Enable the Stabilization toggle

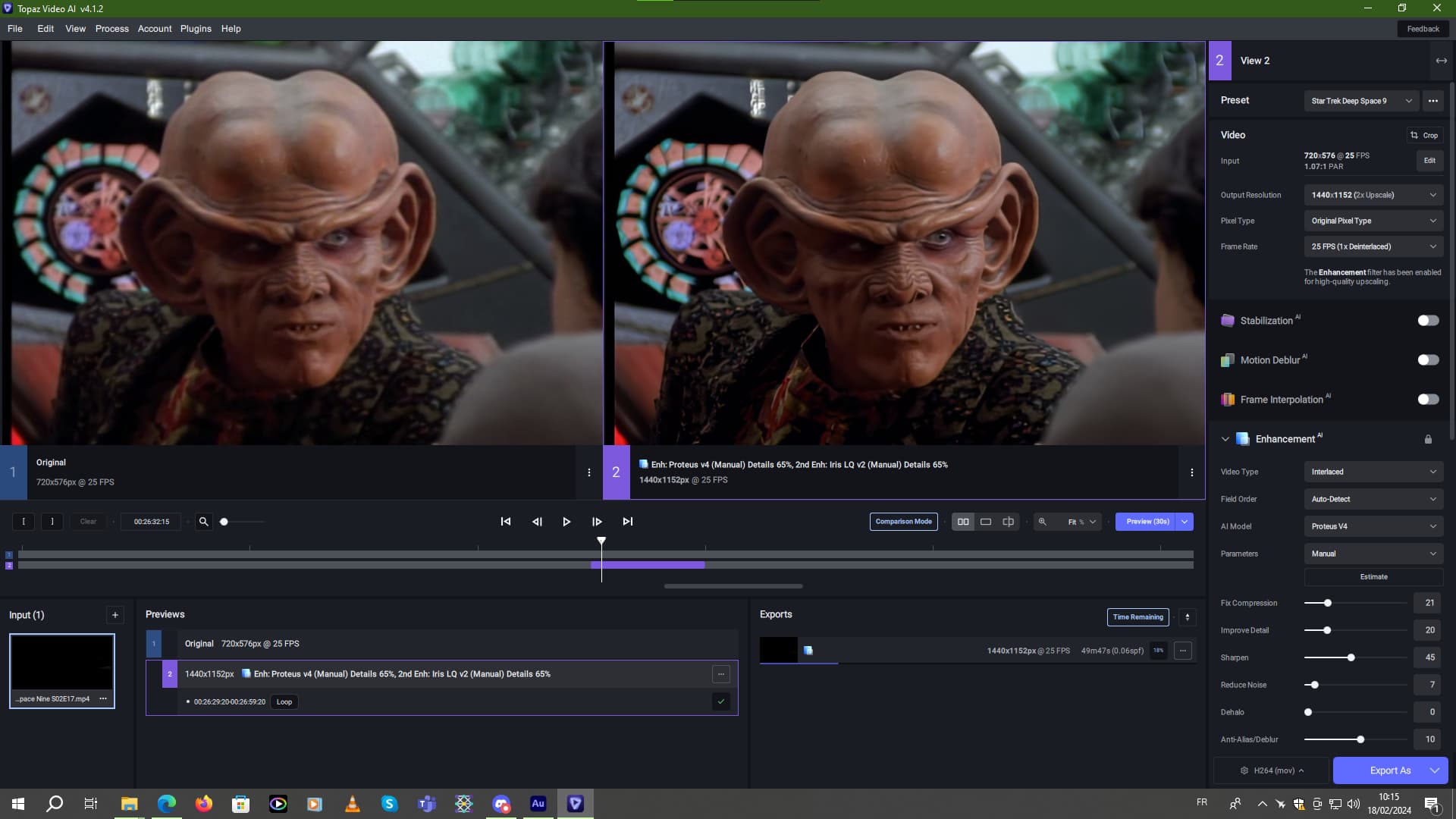[x=1428, y=321]
